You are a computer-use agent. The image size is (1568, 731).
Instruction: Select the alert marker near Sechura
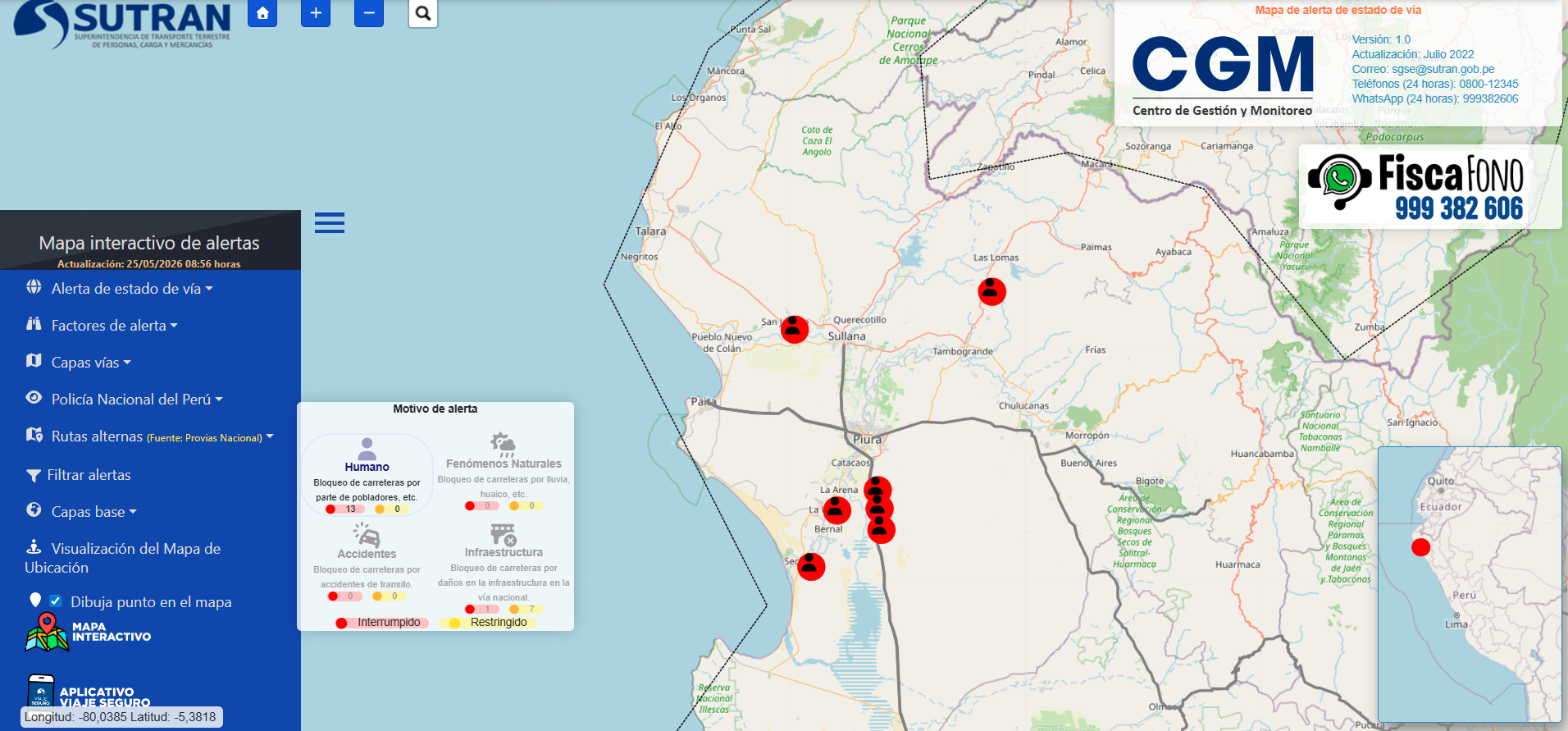(x=811, y=566)
